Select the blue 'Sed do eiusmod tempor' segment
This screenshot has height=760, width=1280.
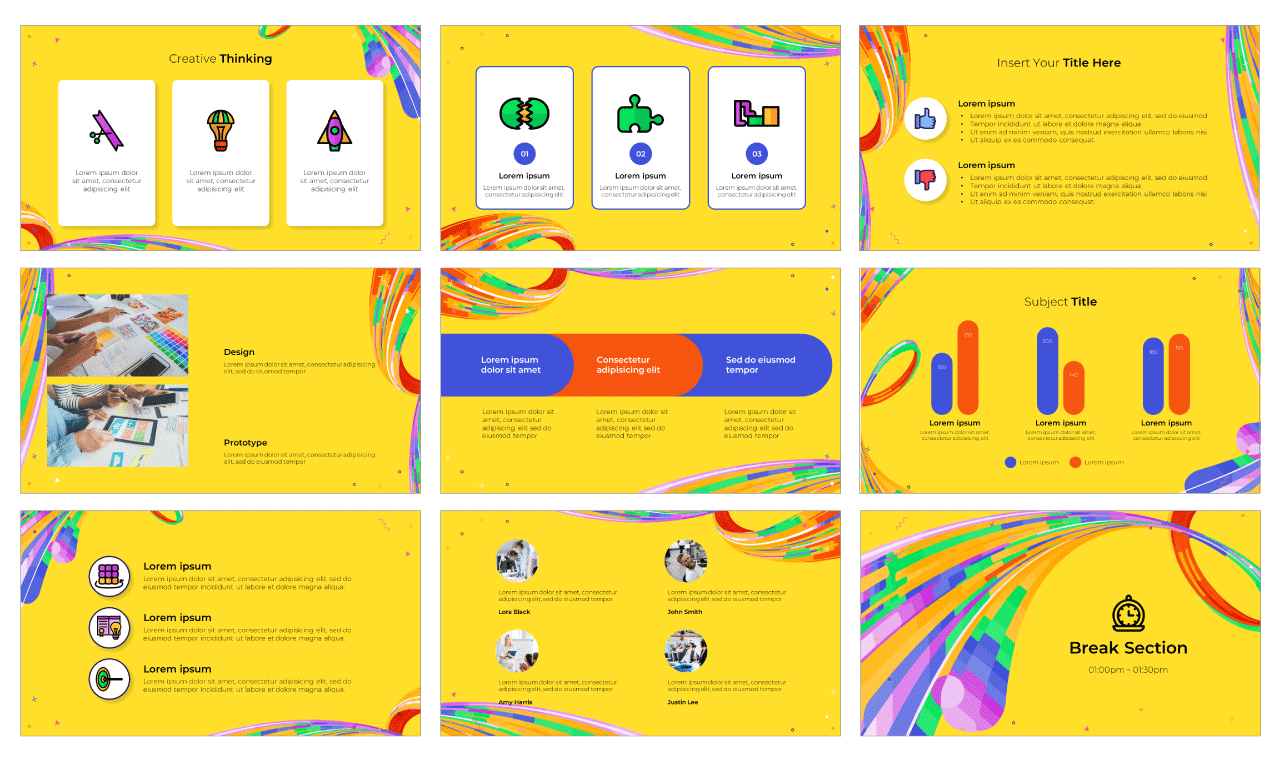(x=764, y=365)
